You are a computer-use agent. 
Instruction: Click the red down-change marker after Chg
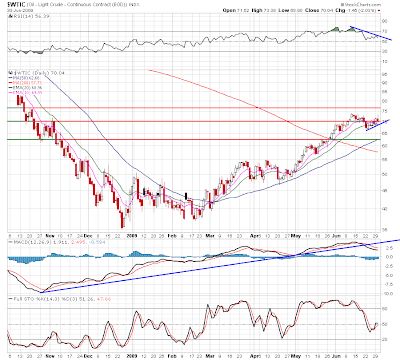tap(379, 11)
